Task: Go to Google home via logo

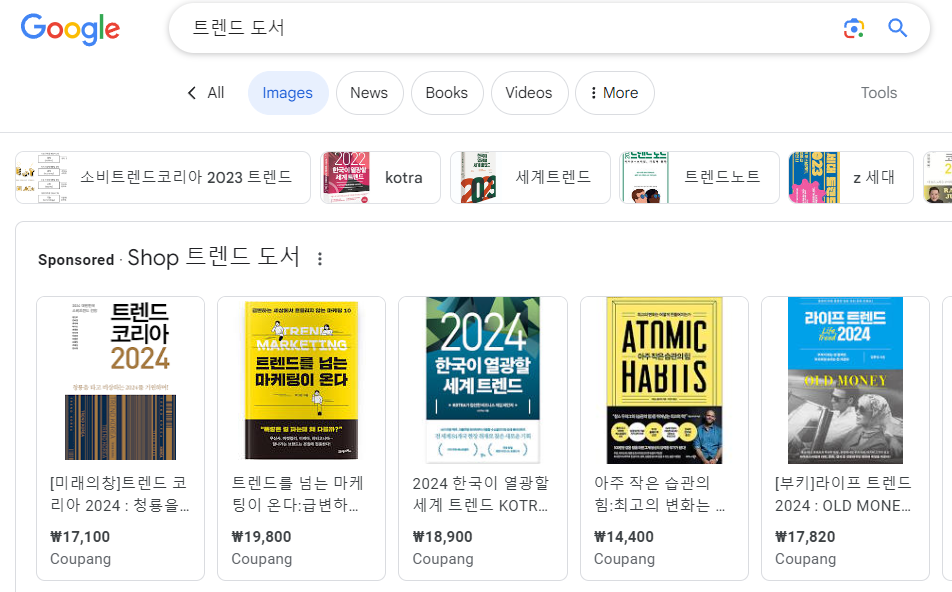Action: (70, 29)
